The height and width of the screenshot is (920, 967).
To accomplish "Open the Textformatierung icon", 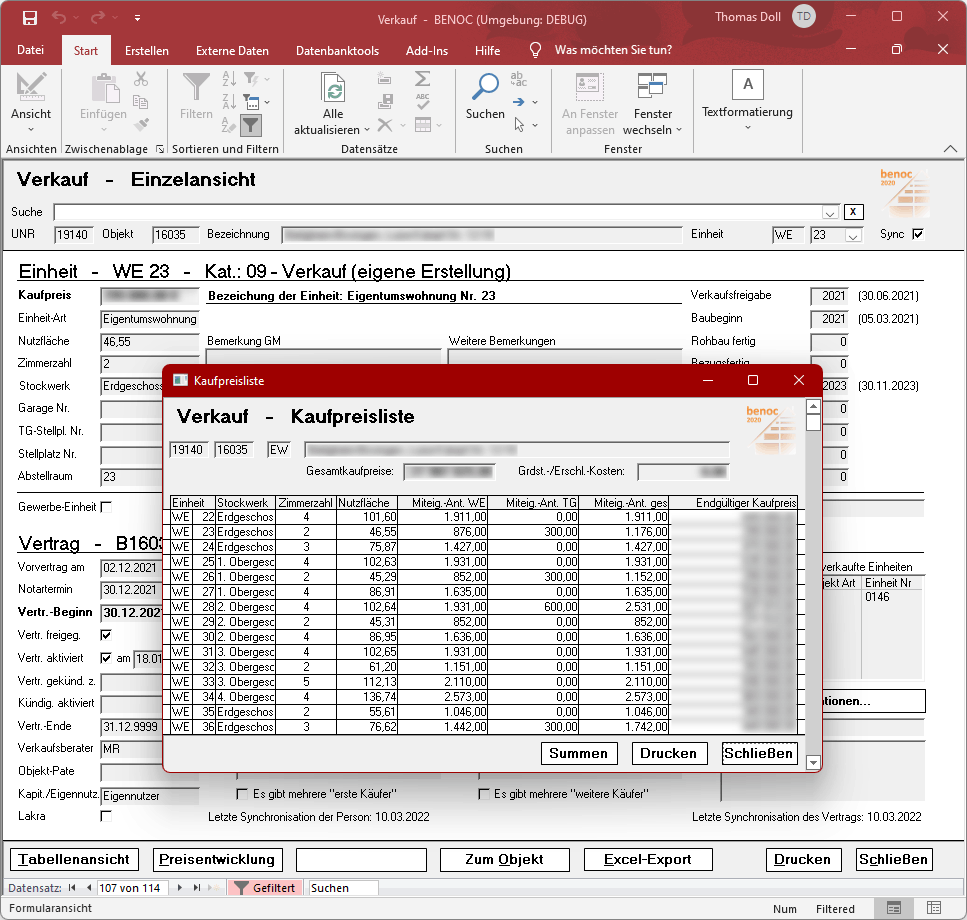I will pos(747,86).
